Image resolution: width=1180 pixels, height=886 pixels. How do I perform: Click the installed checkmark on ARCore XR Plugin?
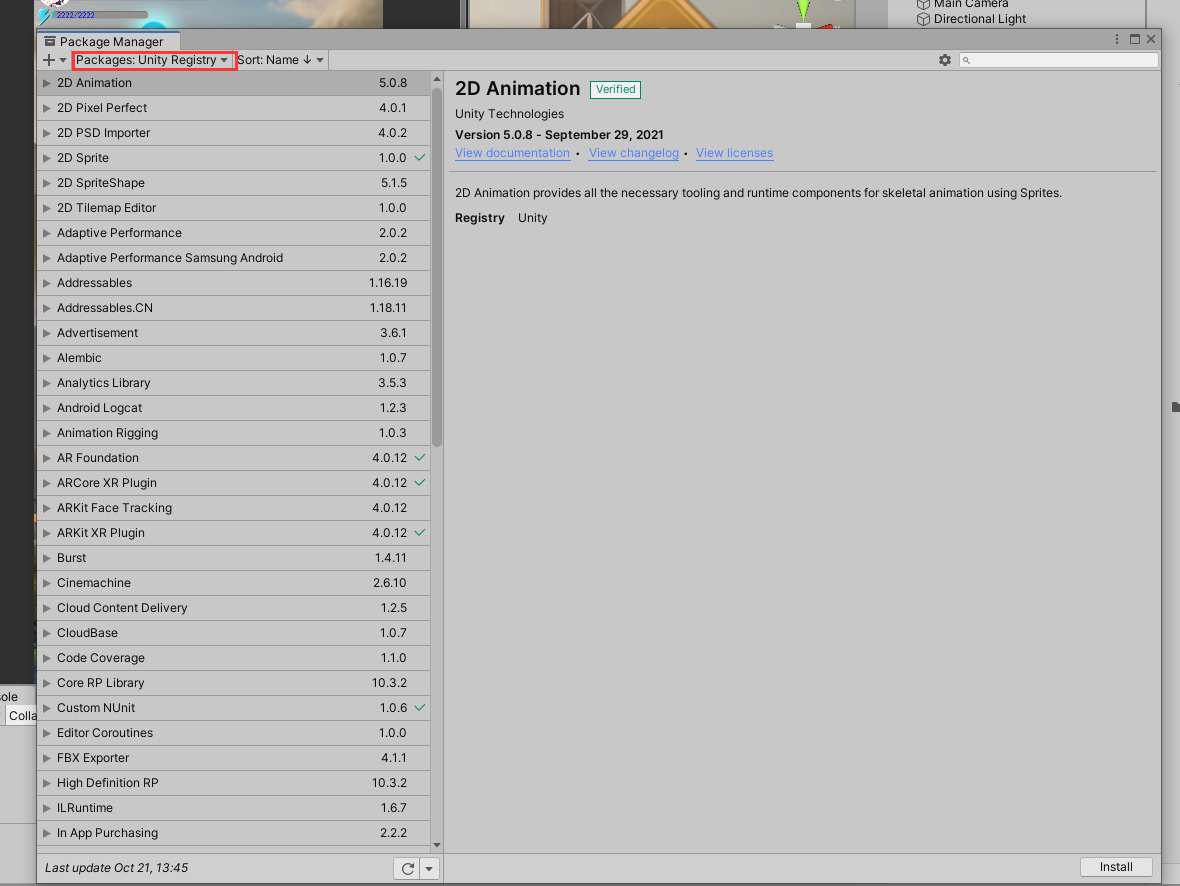click(420, 483)
